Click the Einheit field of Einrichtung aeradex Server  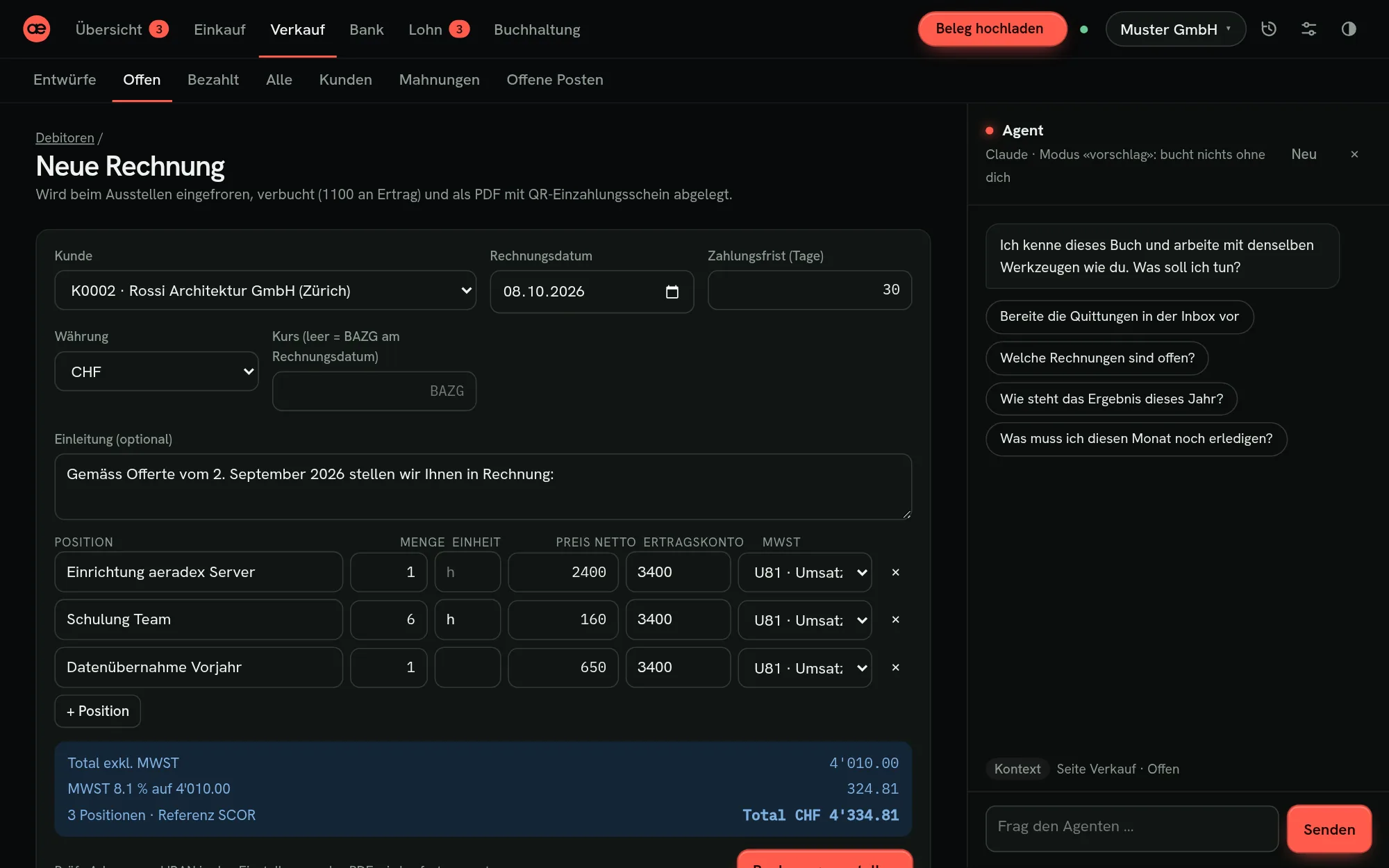467,572
